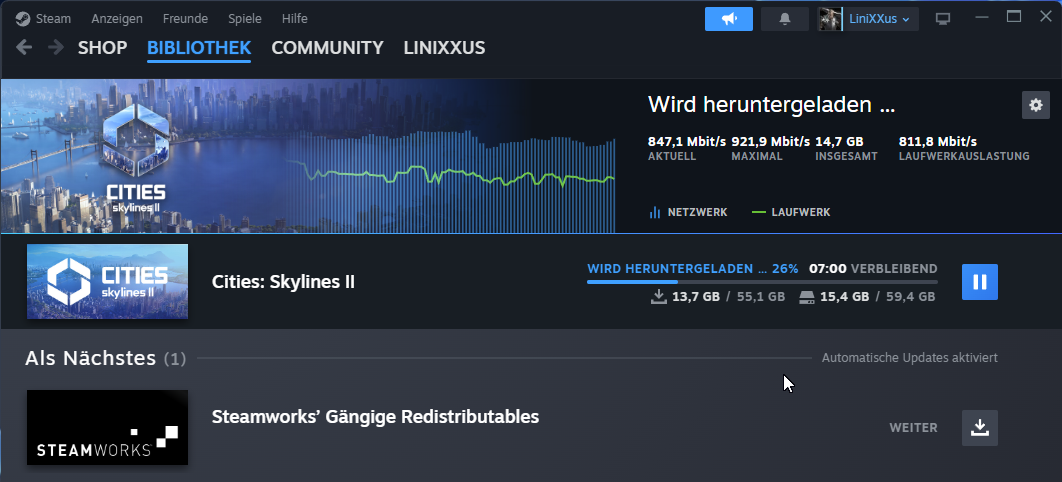
Task: Click the LAUFWERK legend green line
Action: coord(759,213)
